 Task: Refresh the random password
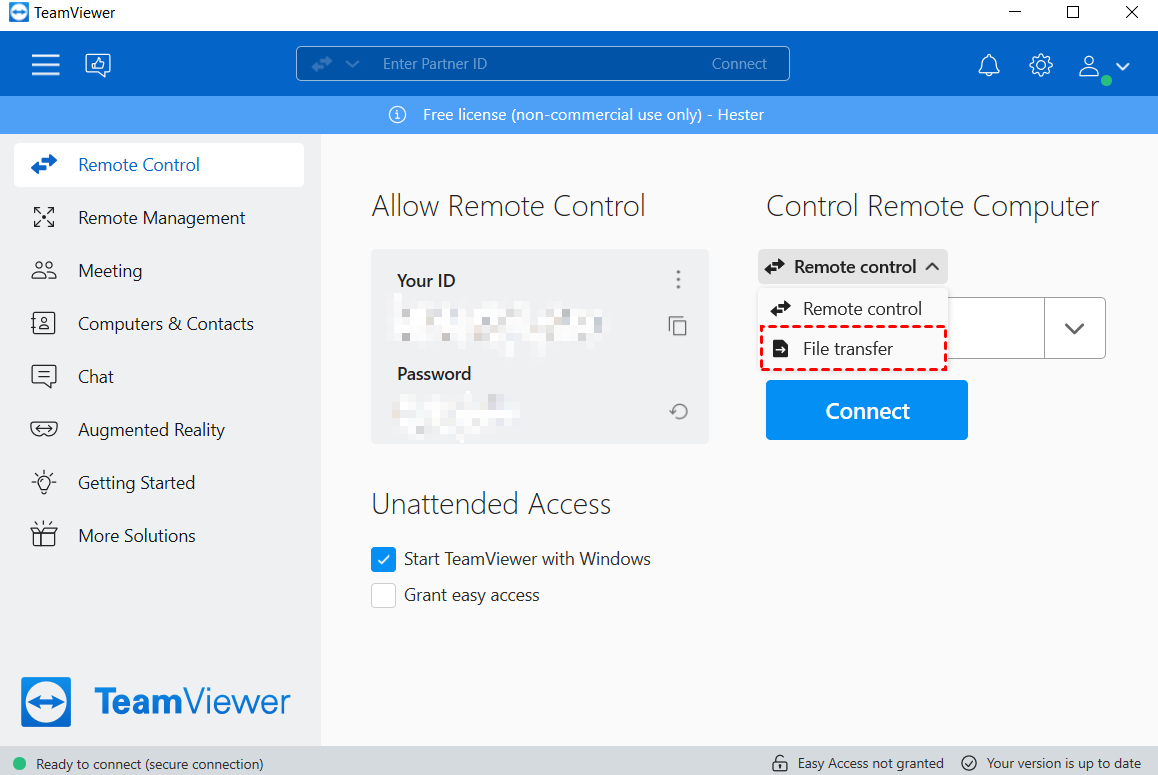coord(679,411)
